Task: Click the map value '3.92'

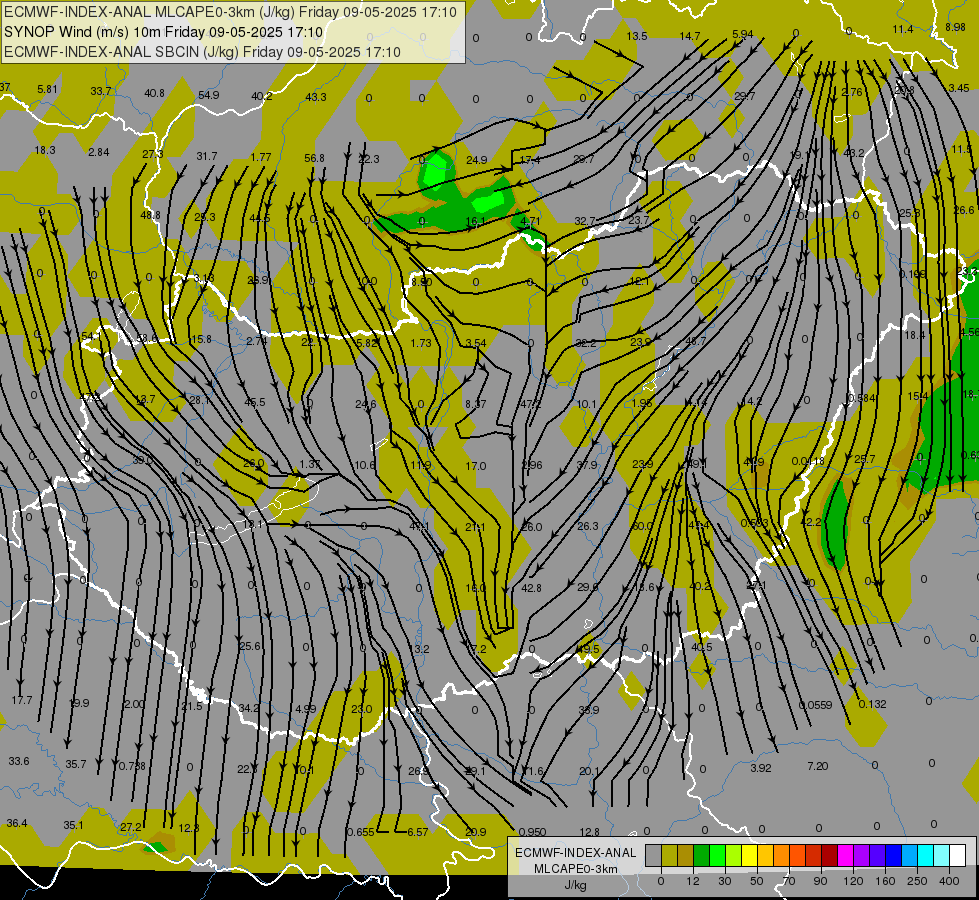Action: pos(761,768)
